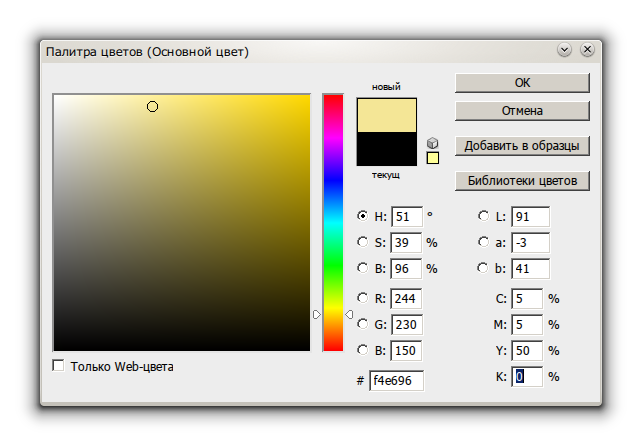Image resolution: width=642 pixels, height=446 pixels.
Task: Select the L lightness radio button
Action: click(483, 215)
